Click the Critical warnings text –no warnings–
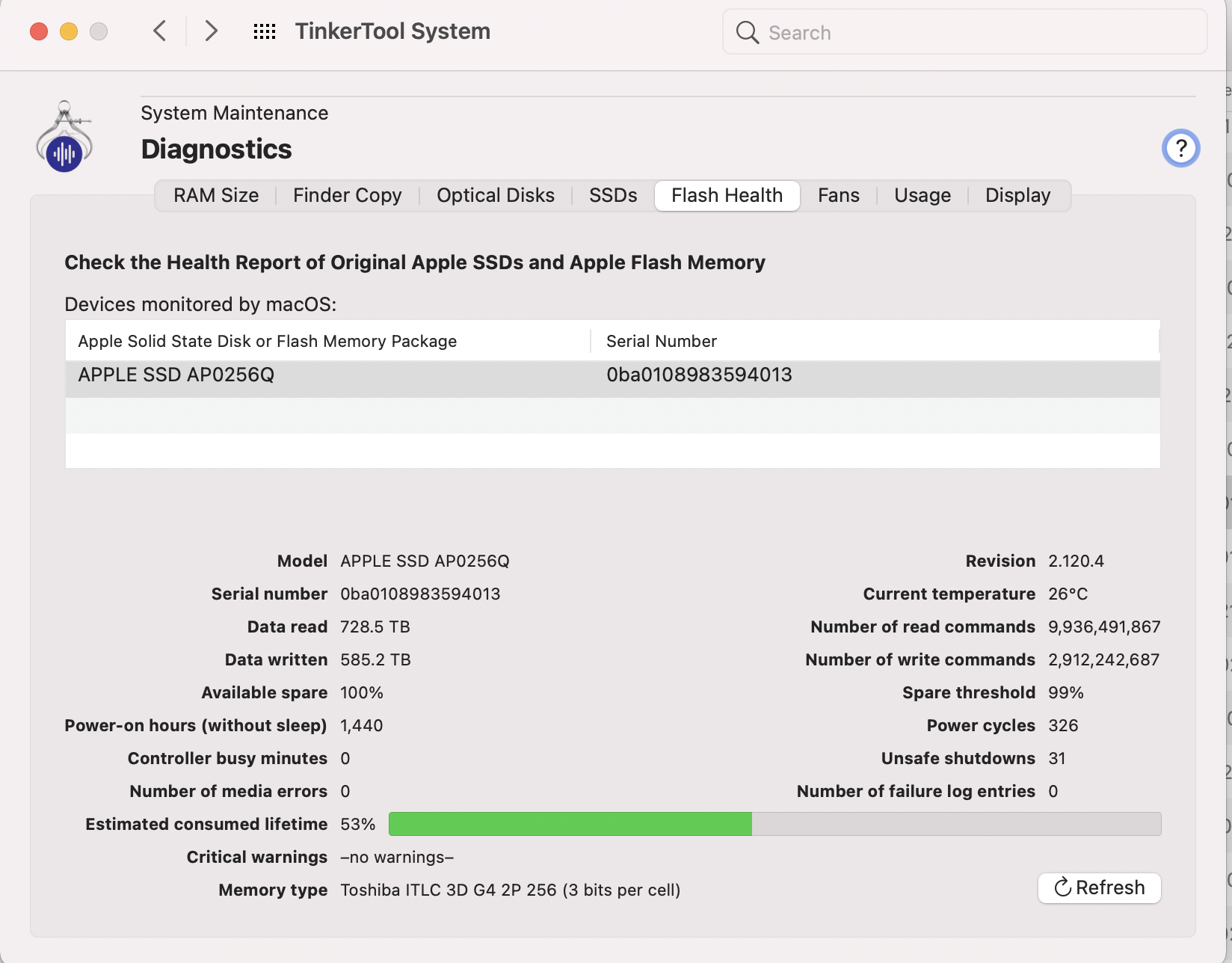The width and height of the screenshot is (1232, 963). coord(397,857)
